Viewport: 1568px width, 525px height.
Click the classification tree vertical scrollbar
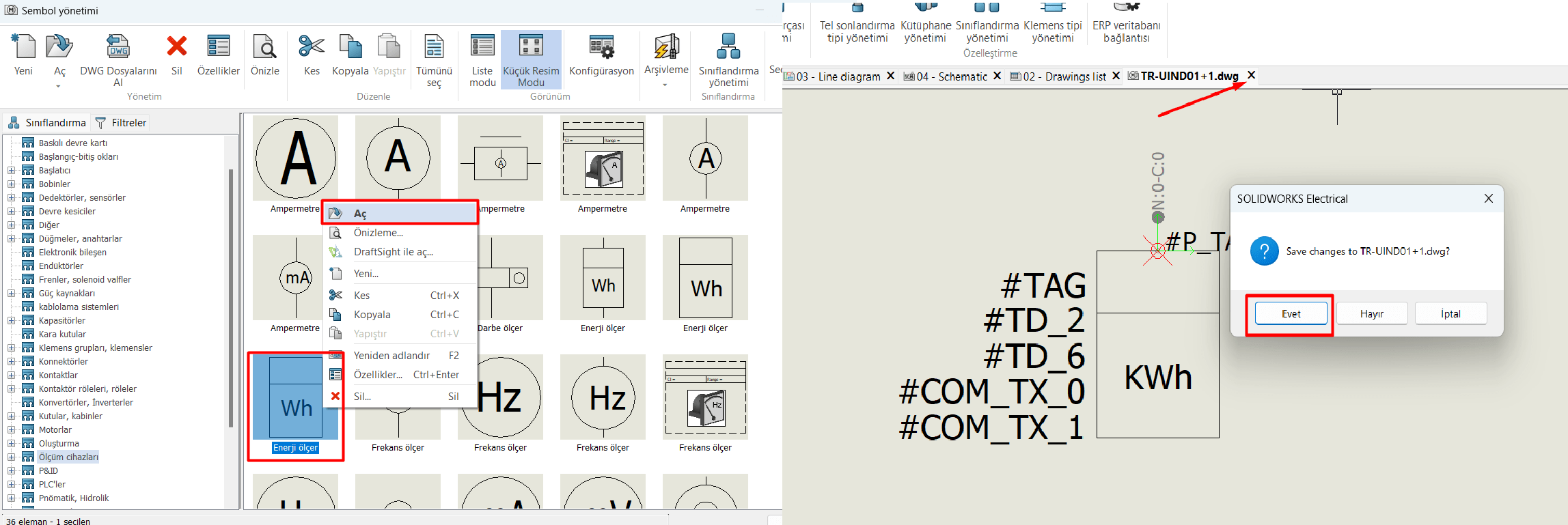[x=231, y=299]
